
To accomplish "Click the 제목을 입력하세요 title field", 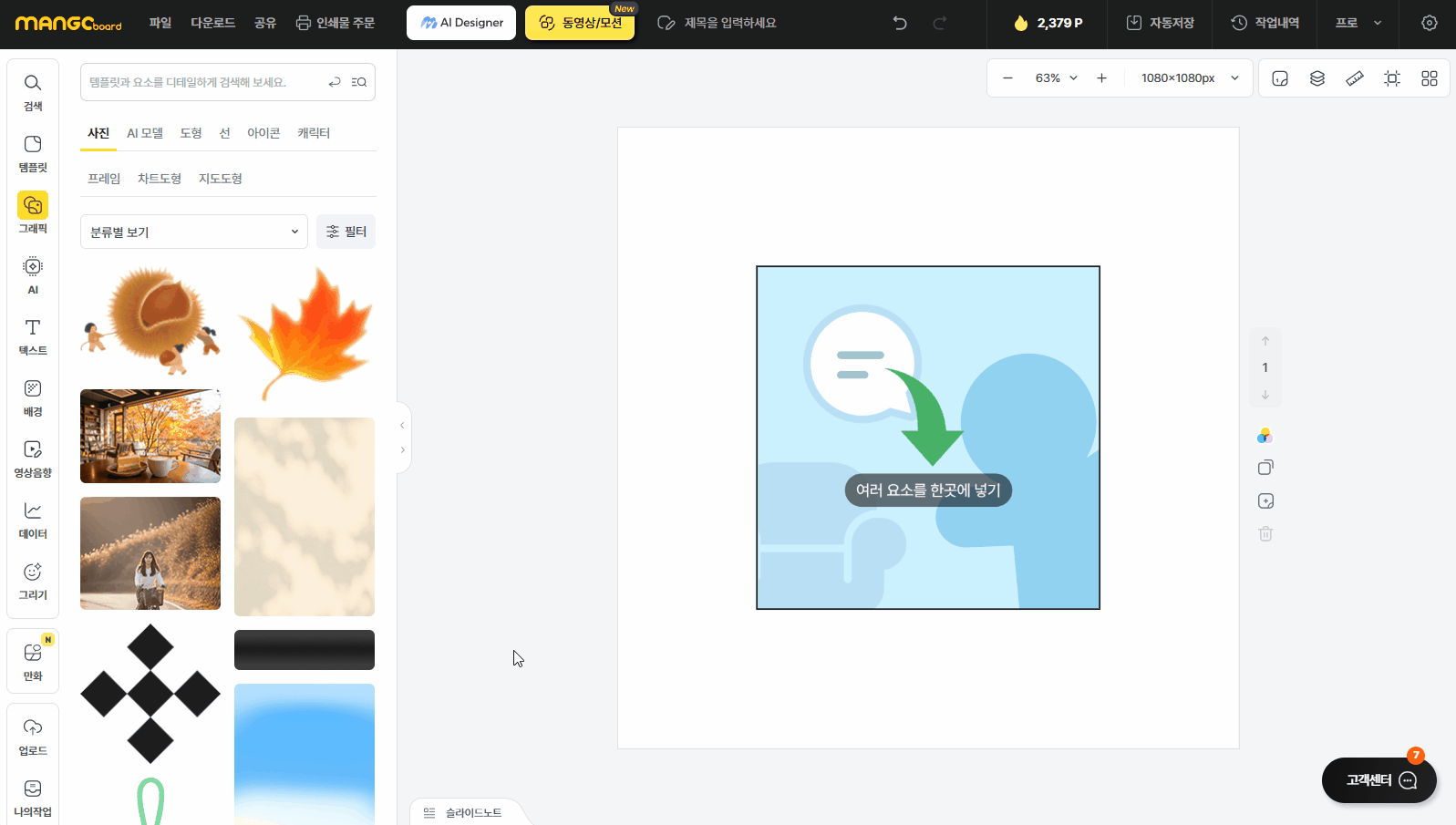I will coord(730,23).
